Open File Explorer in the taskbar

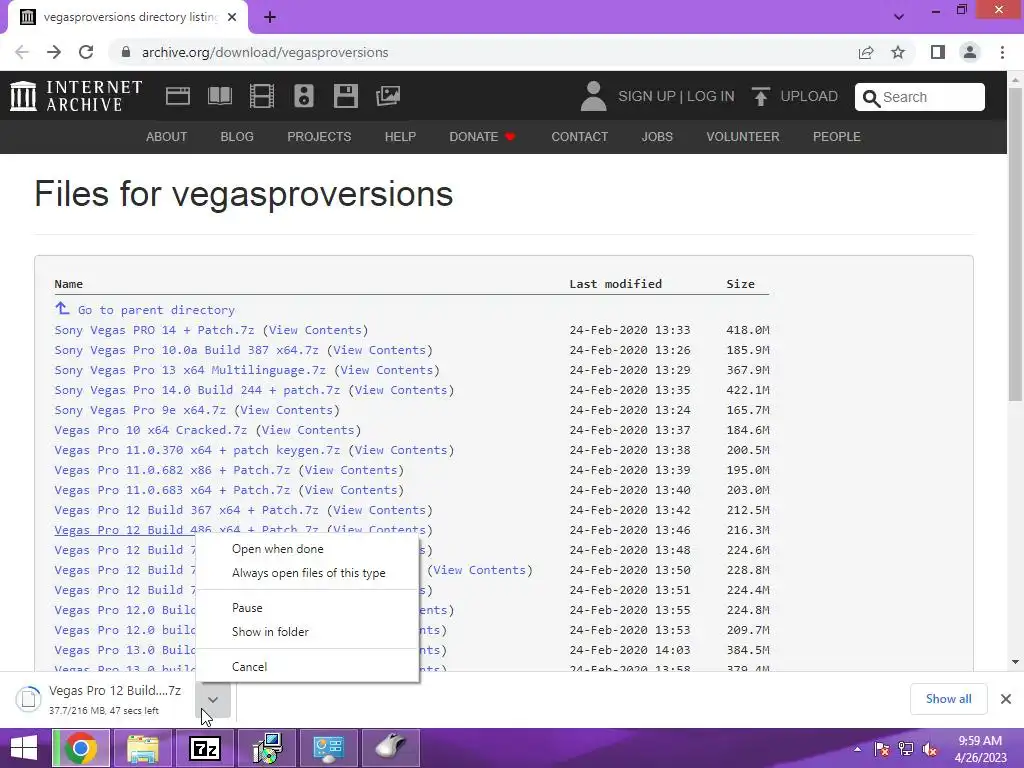tap(142, 748)
